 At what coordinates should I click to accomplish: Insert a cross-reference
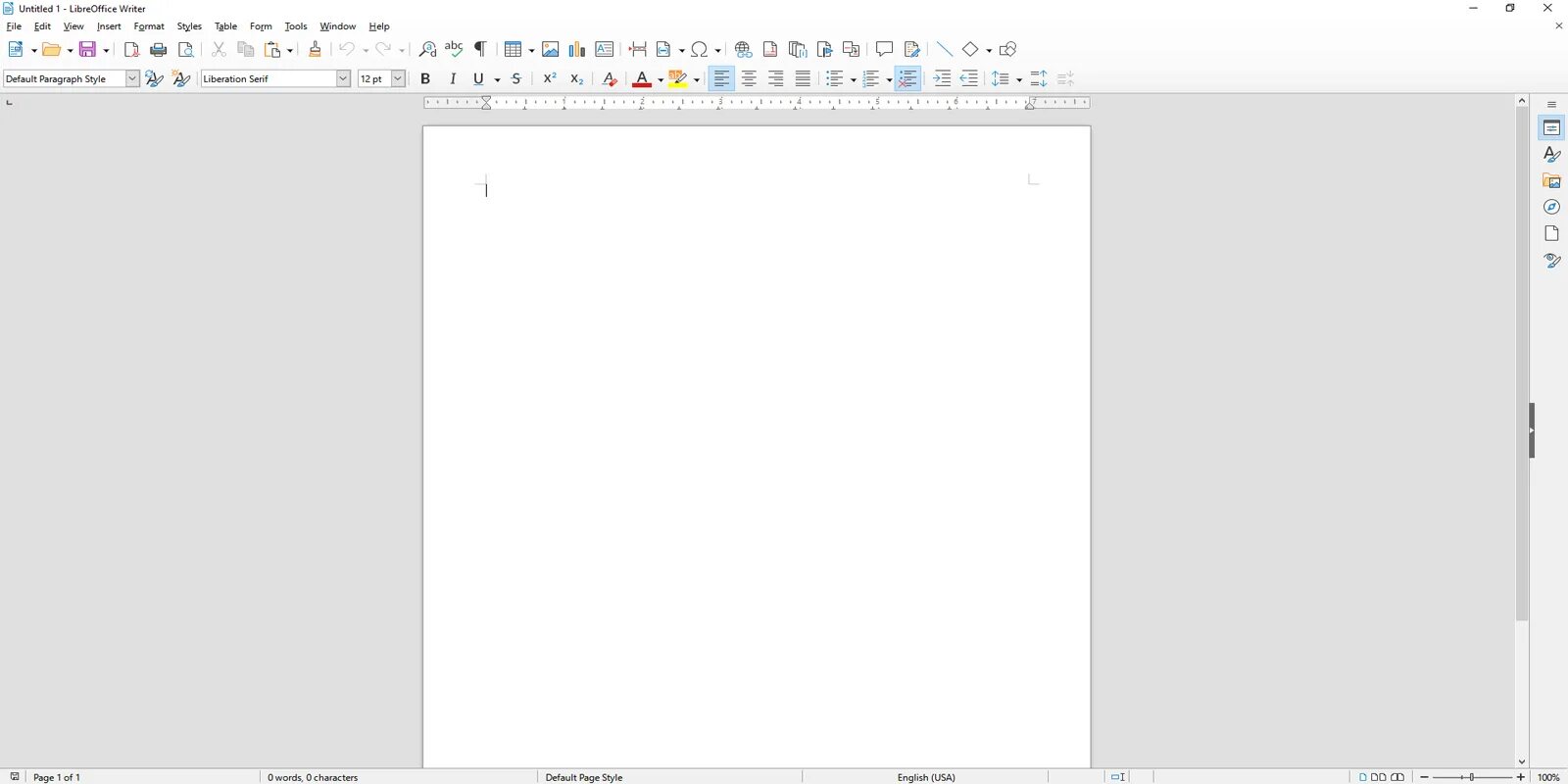point(852,49)
